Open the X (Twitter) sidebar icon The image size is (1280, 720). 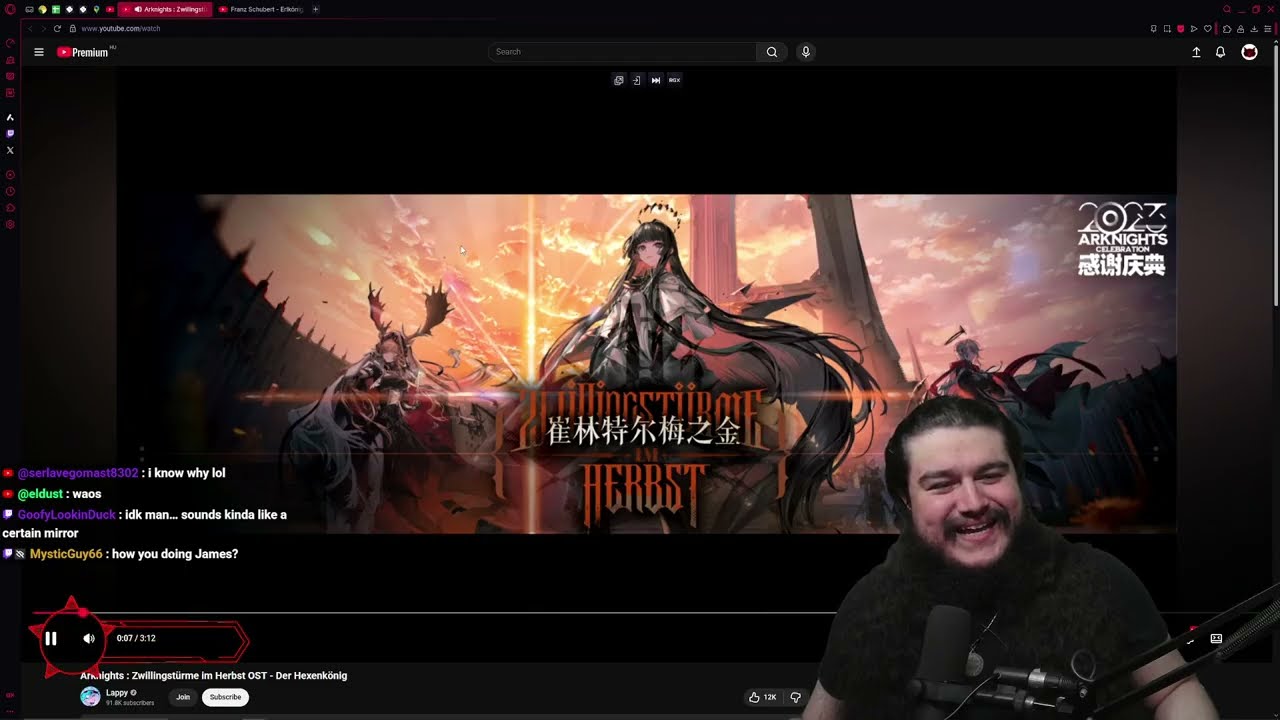coord(10,150)
